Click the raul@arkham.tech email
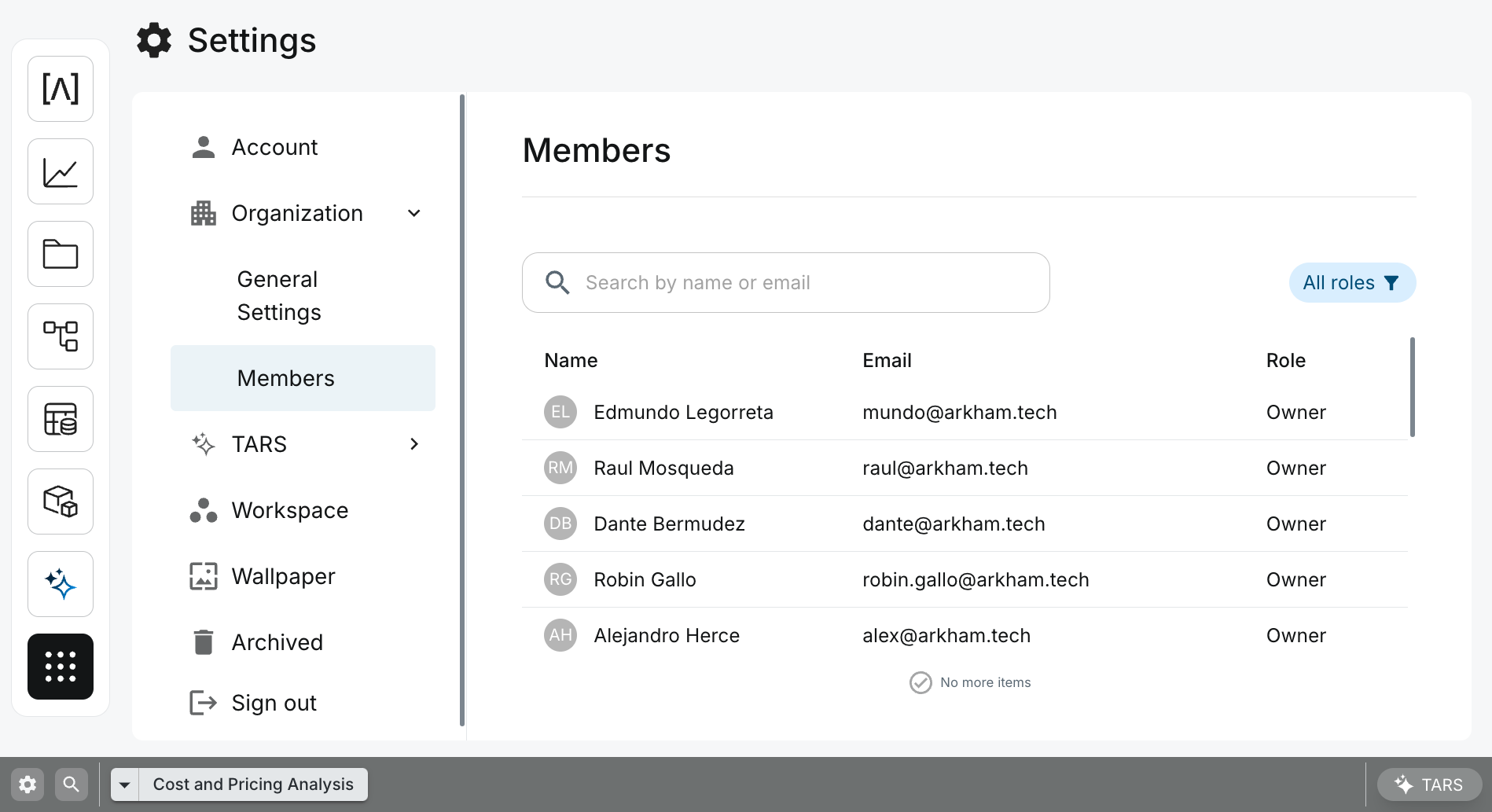Viewport: 1492px width, 812px height. click(x=946, y=468)
